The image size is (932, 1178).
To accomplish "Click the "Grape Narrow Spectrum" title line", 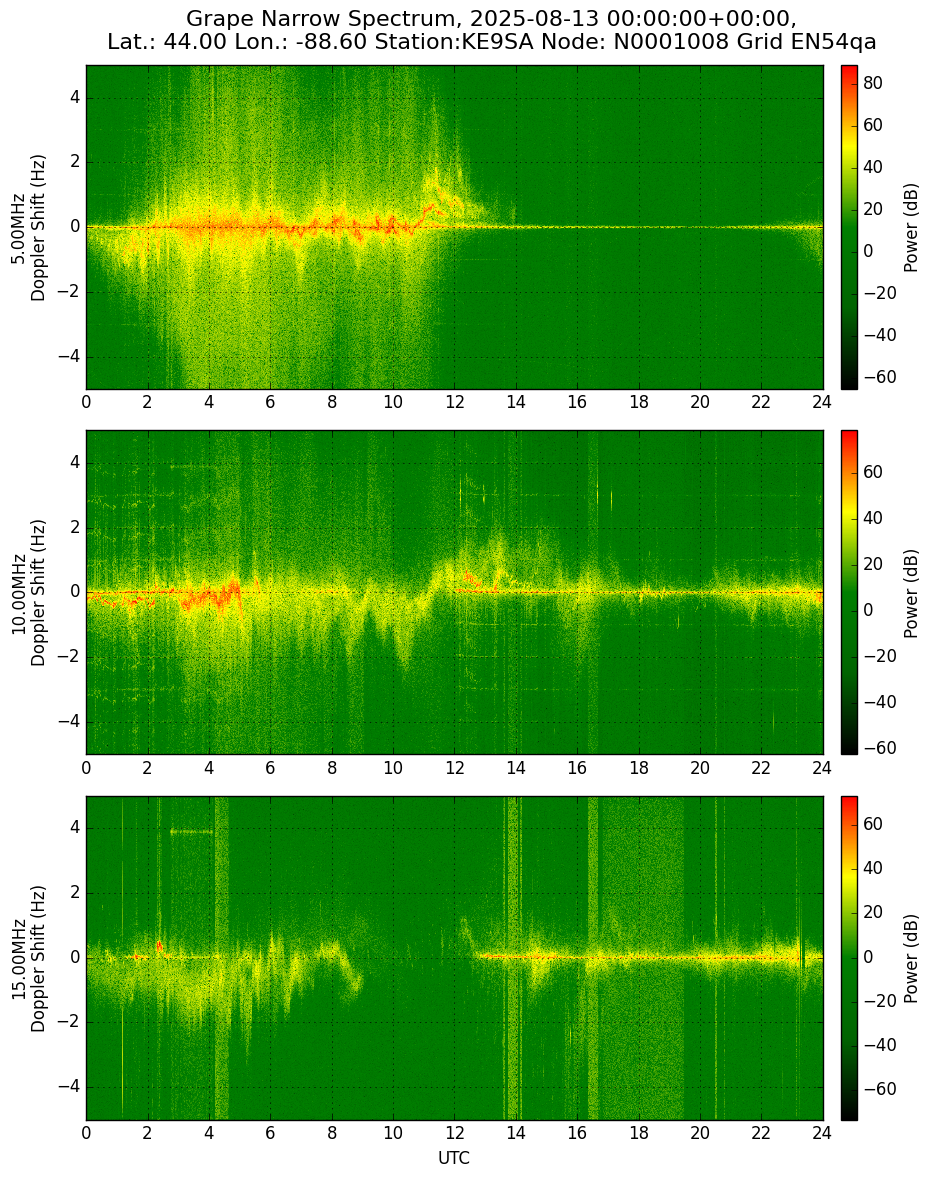I will [492, 18].
